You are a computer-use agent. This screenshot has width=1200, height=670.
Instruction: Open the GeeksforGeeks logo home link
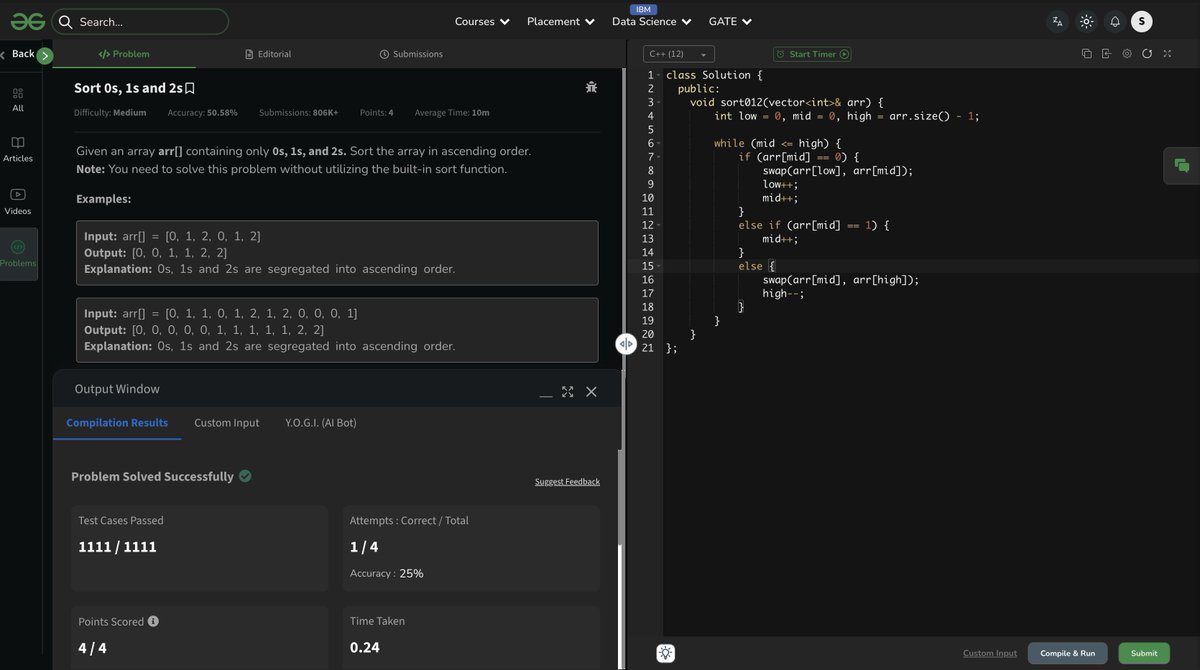[28, 21]
